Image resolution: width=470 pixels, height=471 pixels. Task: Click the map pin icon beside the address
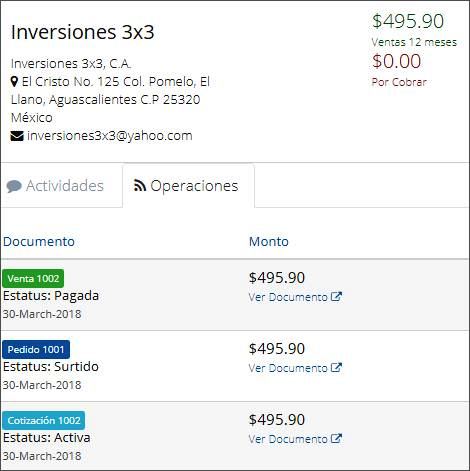click(x=14, y=82)
